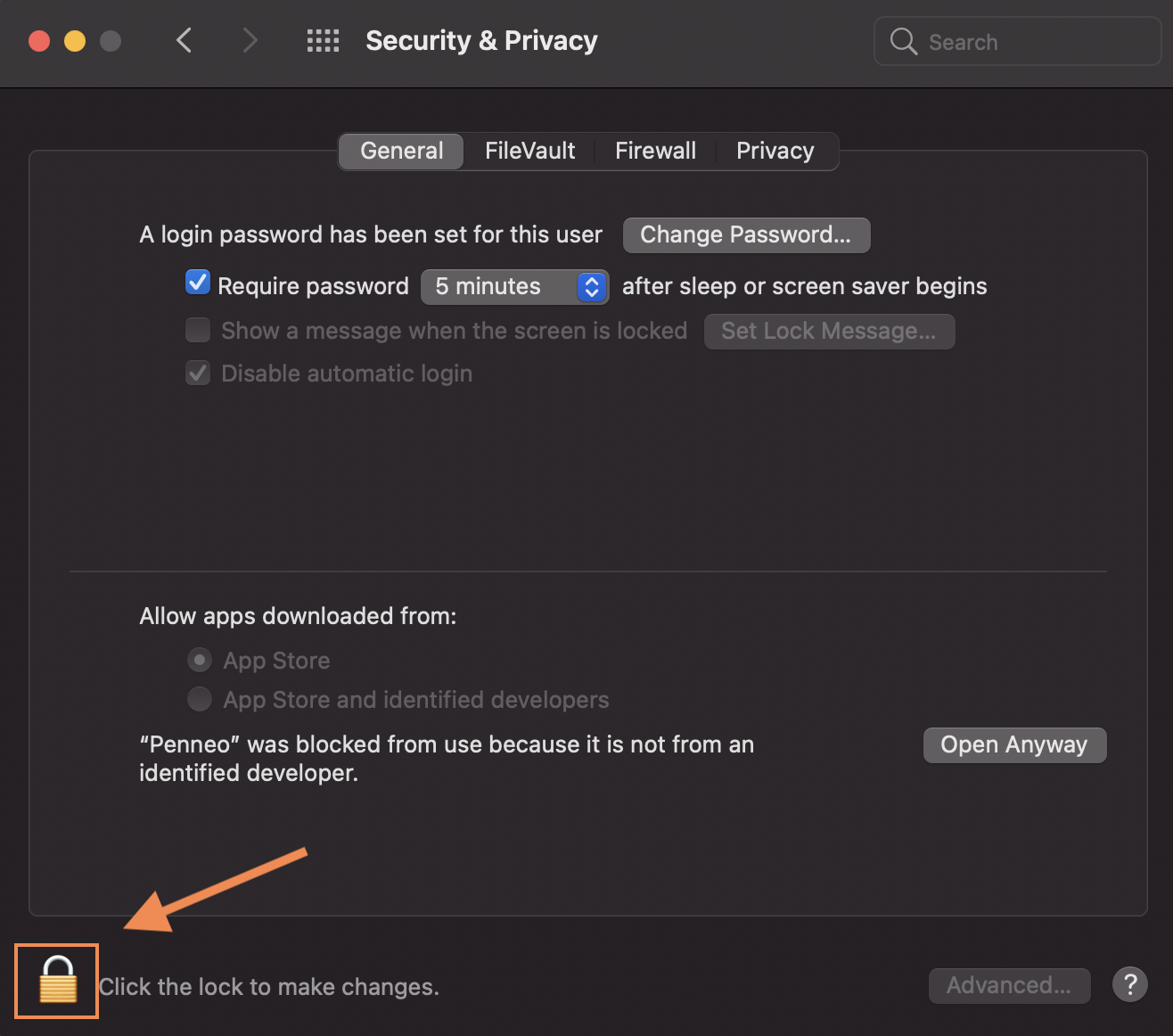Select the App Store radio option
Screen dimensions: 1173x1036
(200, 660)
